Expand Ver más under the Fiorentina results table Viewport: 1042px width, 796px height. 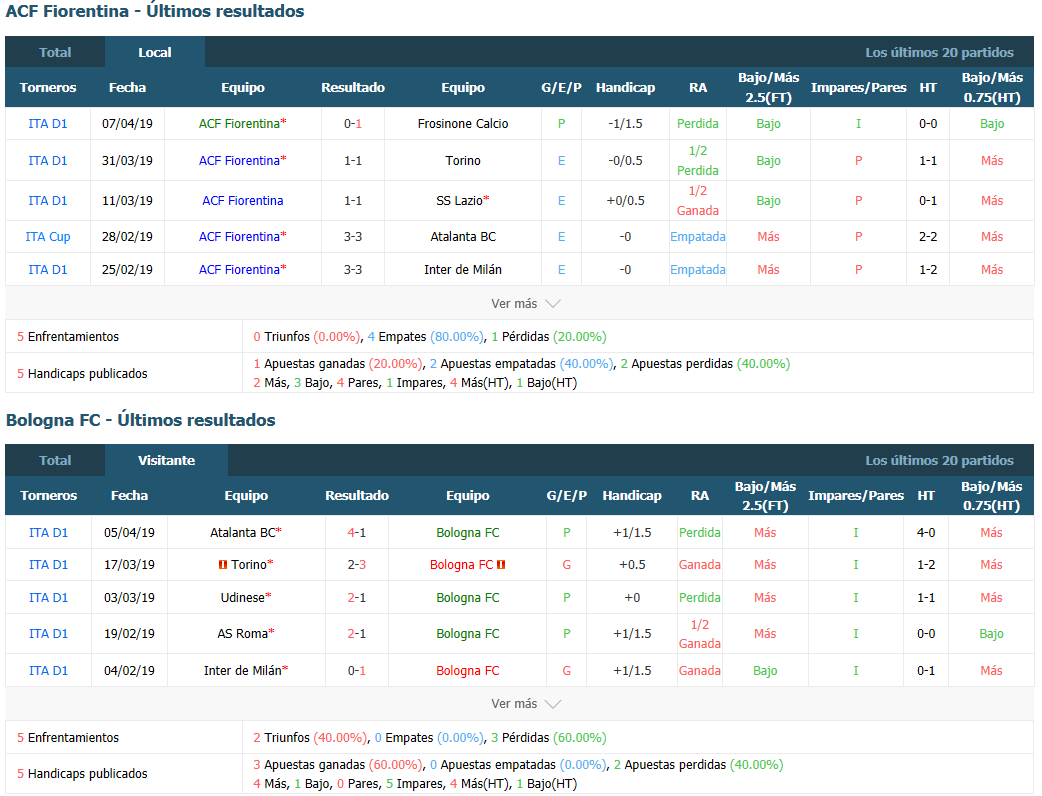tap(526, 304)
